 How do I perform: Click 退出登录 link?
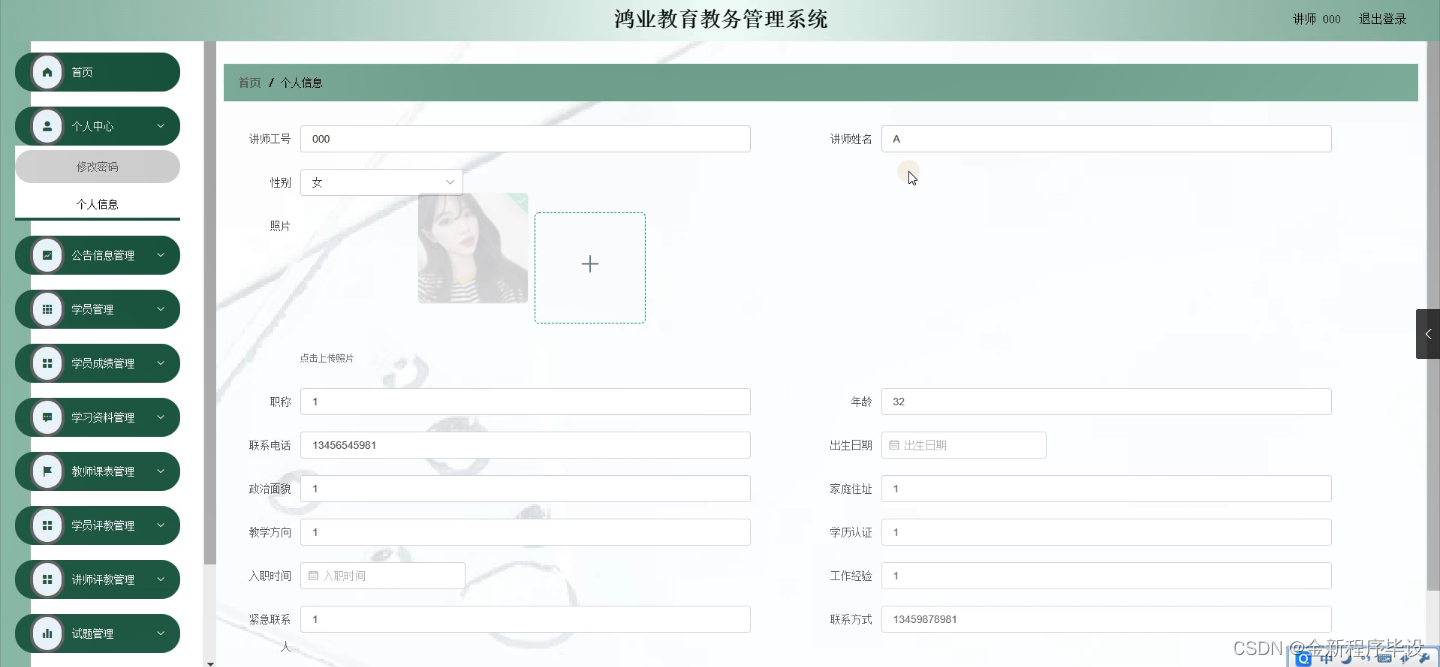coord(1382,19)
